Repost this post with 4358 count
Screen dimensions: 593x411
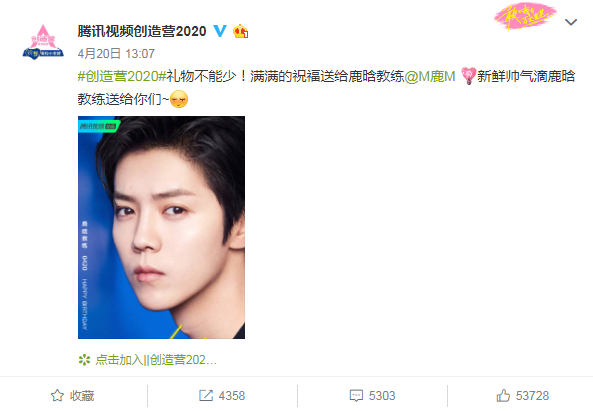click(x=222, y=395)
